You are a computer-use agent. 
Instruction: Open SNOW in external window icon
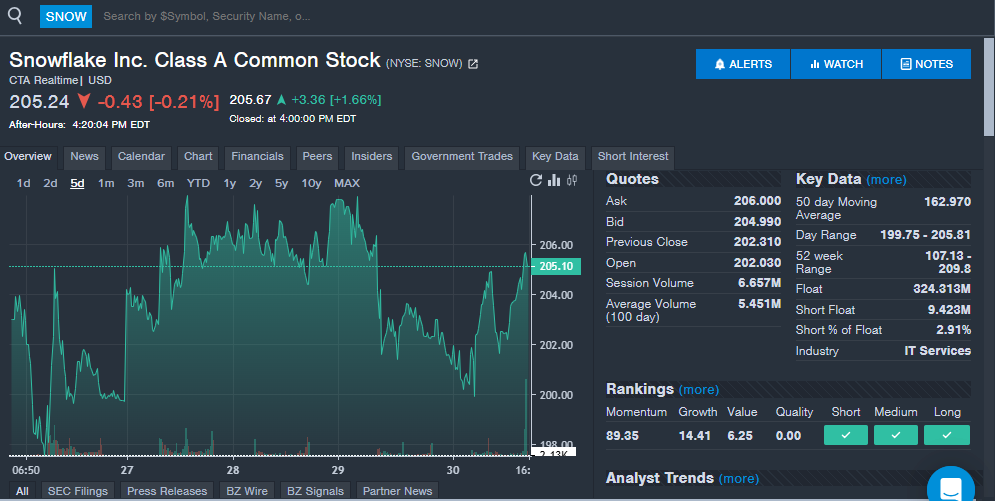click(x=473, y=63)
